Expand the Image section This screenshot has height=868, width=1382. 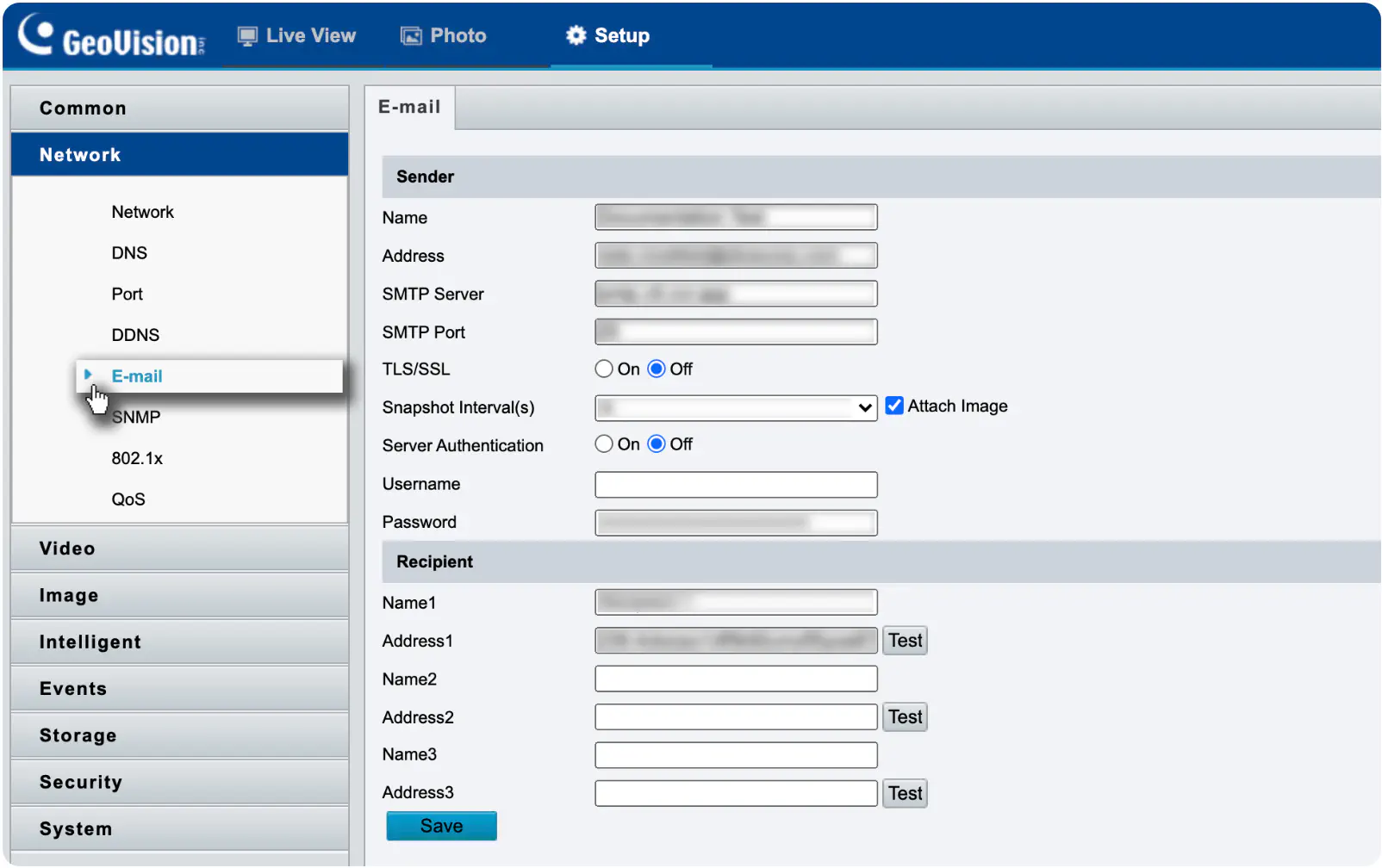(x=180, y=596)
